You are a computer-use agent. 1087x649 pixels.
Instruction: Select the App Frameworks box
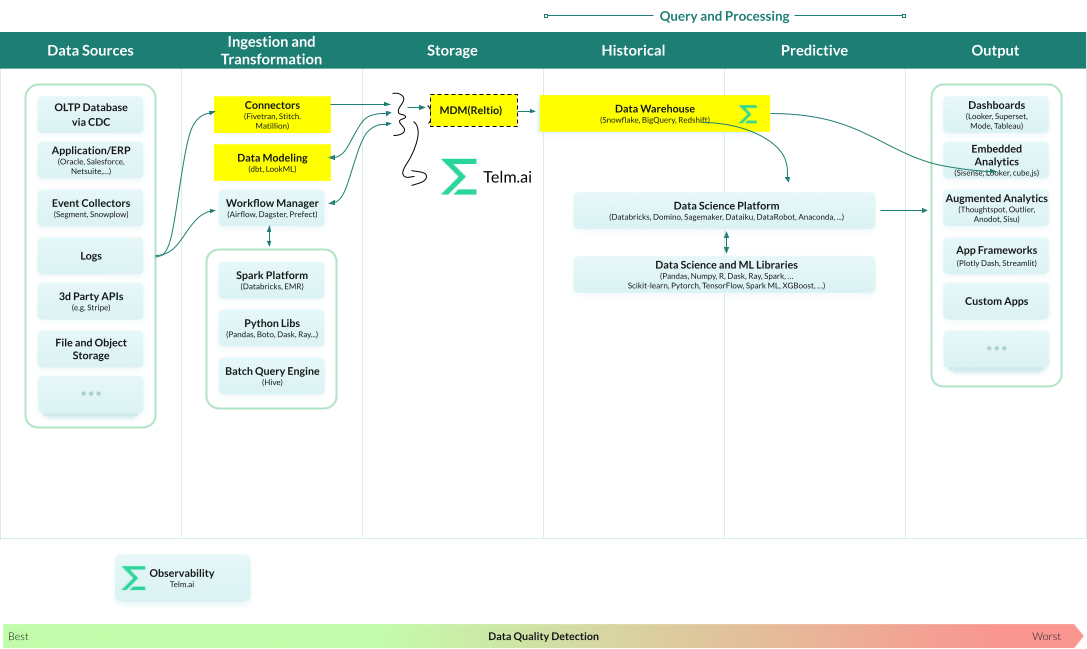pos(996,256)
